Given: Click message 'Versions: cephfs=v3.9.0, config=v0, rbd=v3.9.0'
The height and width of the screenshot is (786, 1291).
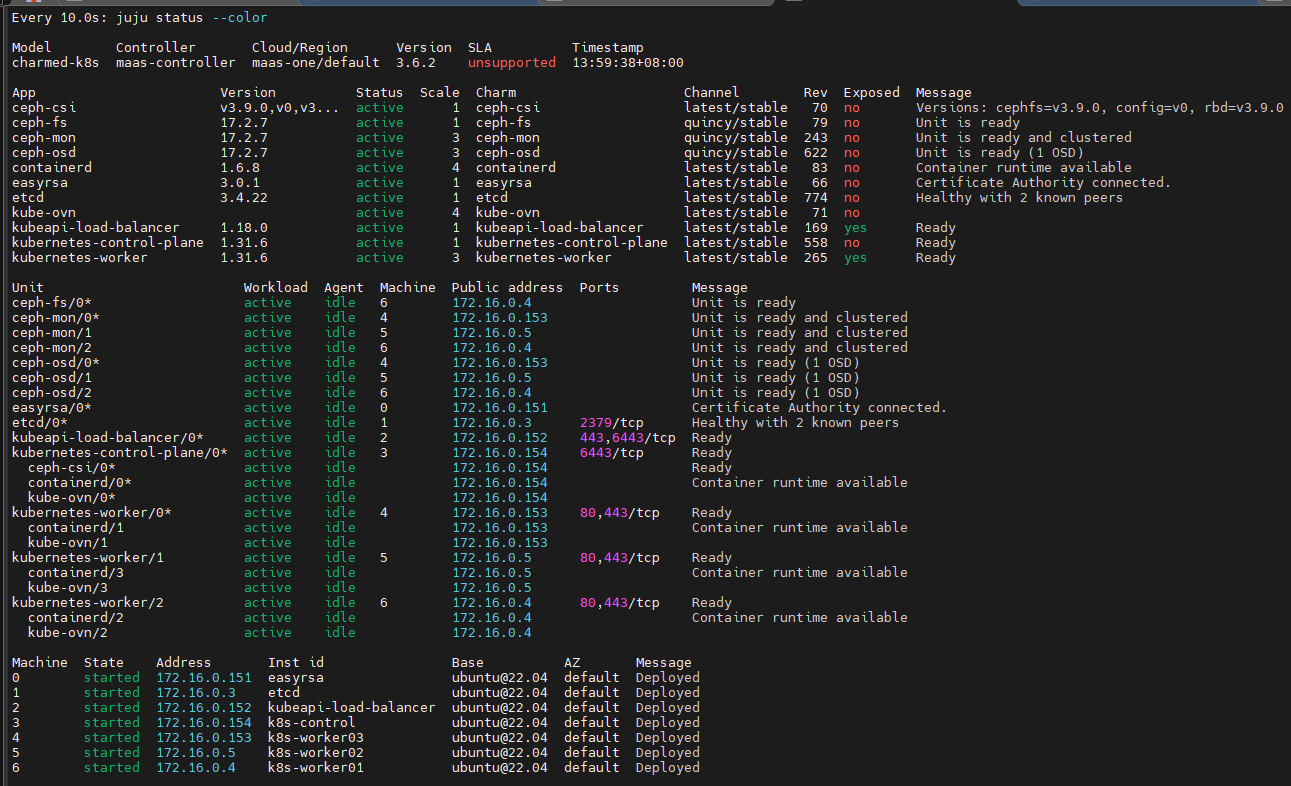Looking at the screenshot, I should point(1099,108).
